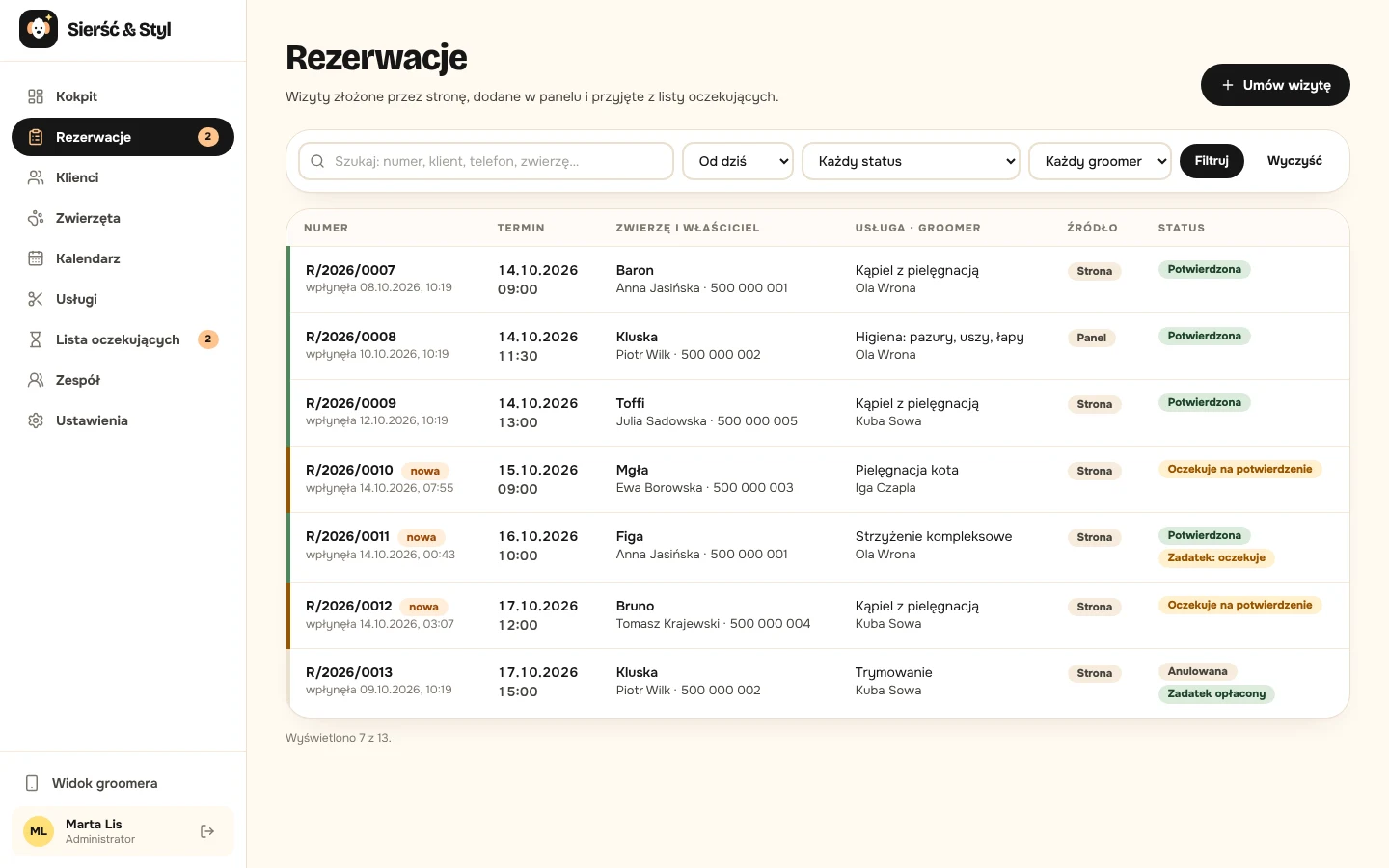The height and width of the screenshot is (868, 1389).
Task: Open reservation R/2026/0007
Action: click(x=350, y=270)
